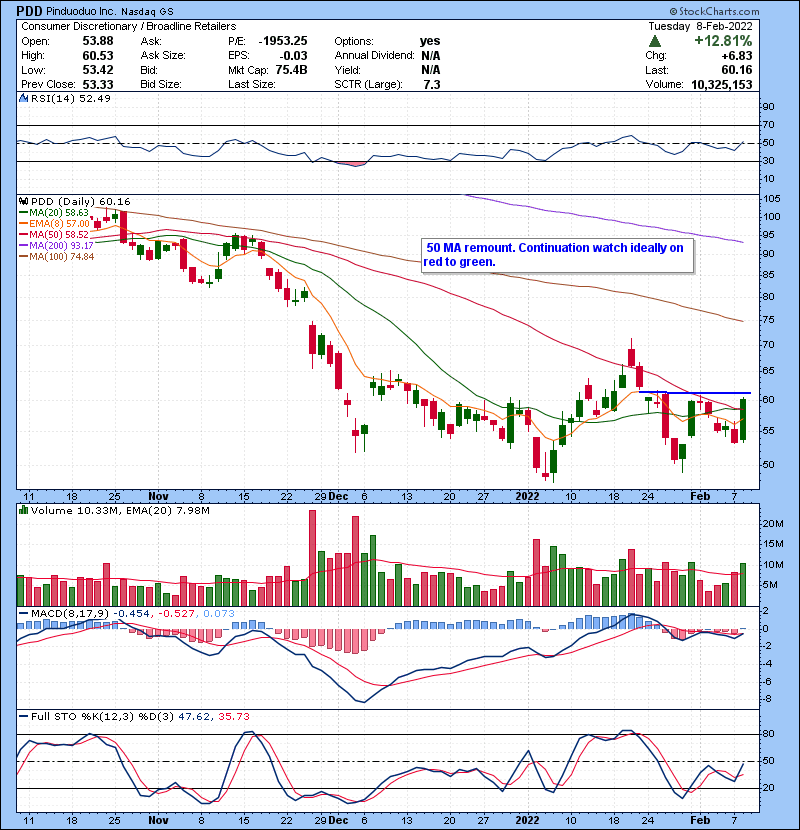The height and width of the screenshot is (830, 800).
Task: Click the PDD (Daily) 60.16 chart title
Action: pos(80,202)
